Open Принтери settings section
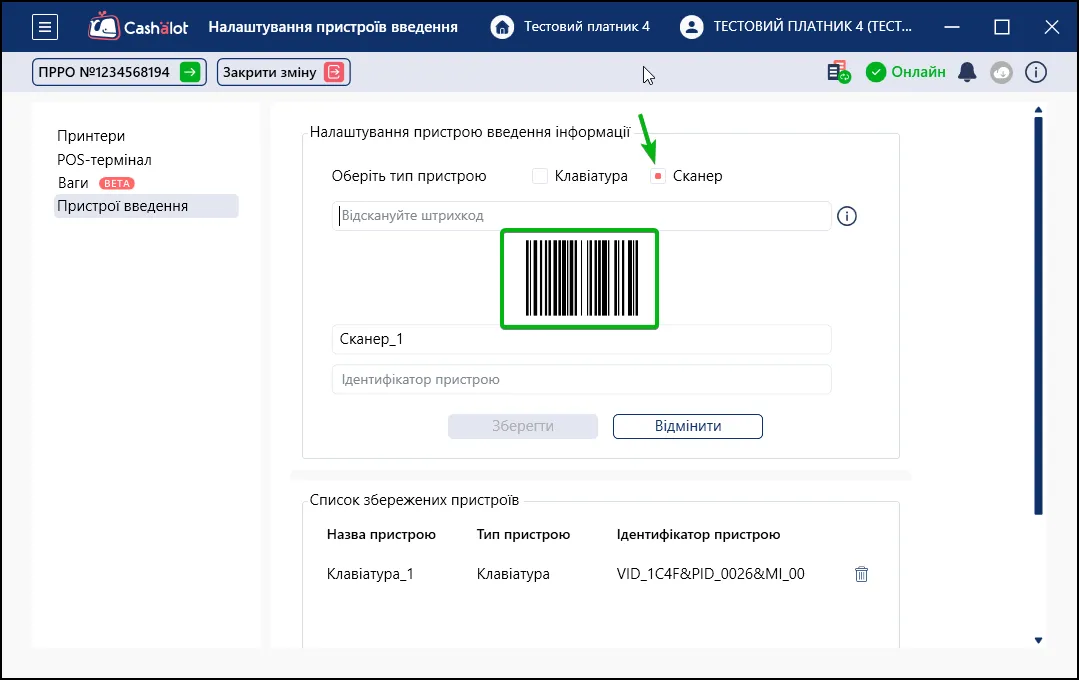The height and width of the screenshot is (680, 1079). click(x=91, y=136)
